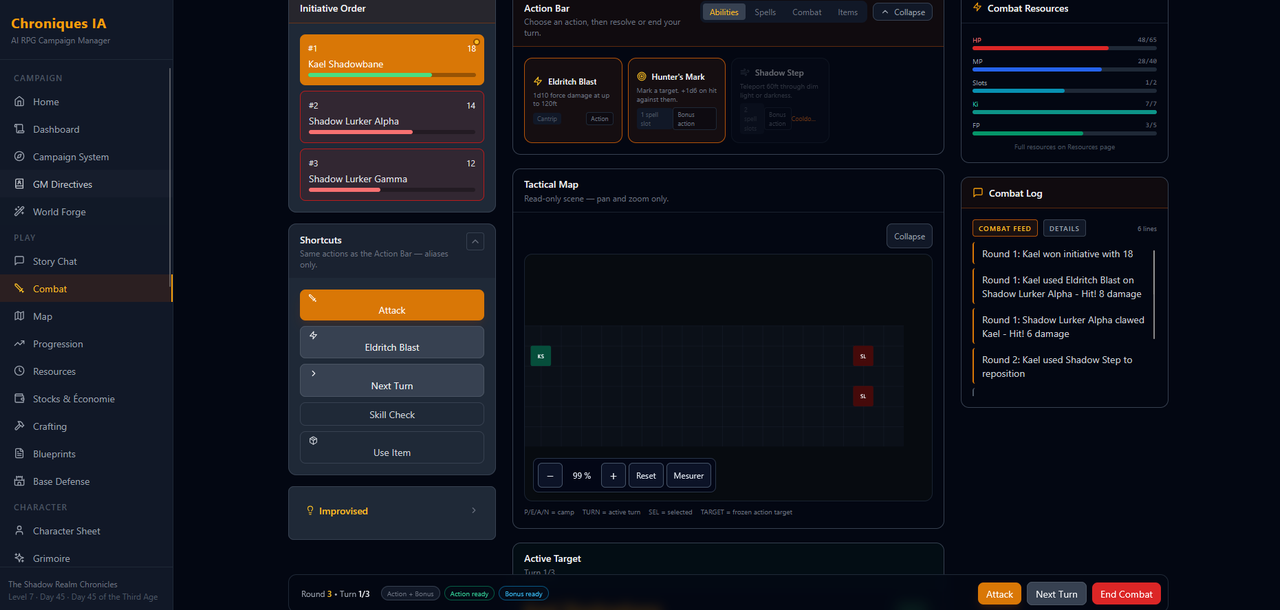Click the Next Turn shortcut button

[x=392, y=380]
